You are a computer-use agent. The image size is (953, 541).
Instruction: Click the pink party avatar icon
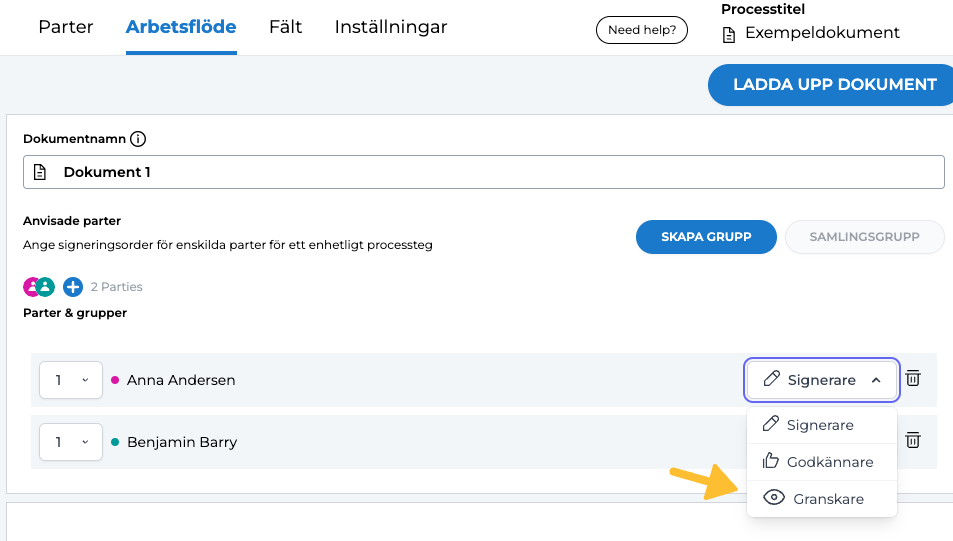(32, 287)
